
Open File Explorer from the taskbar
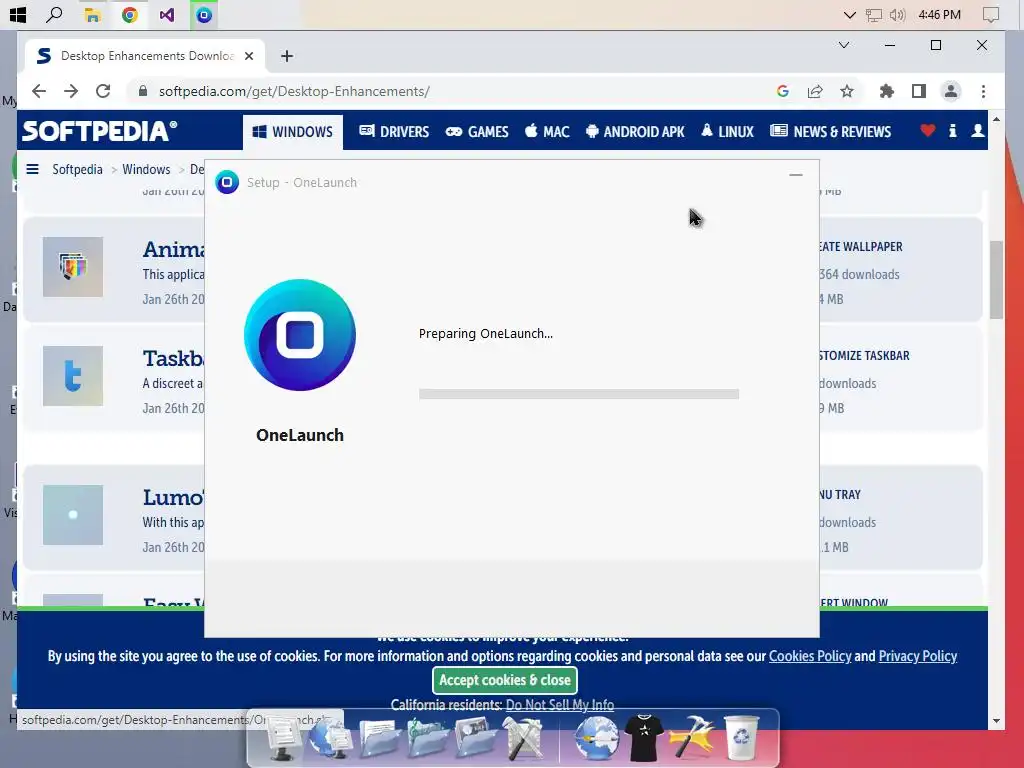click(92, 14)
